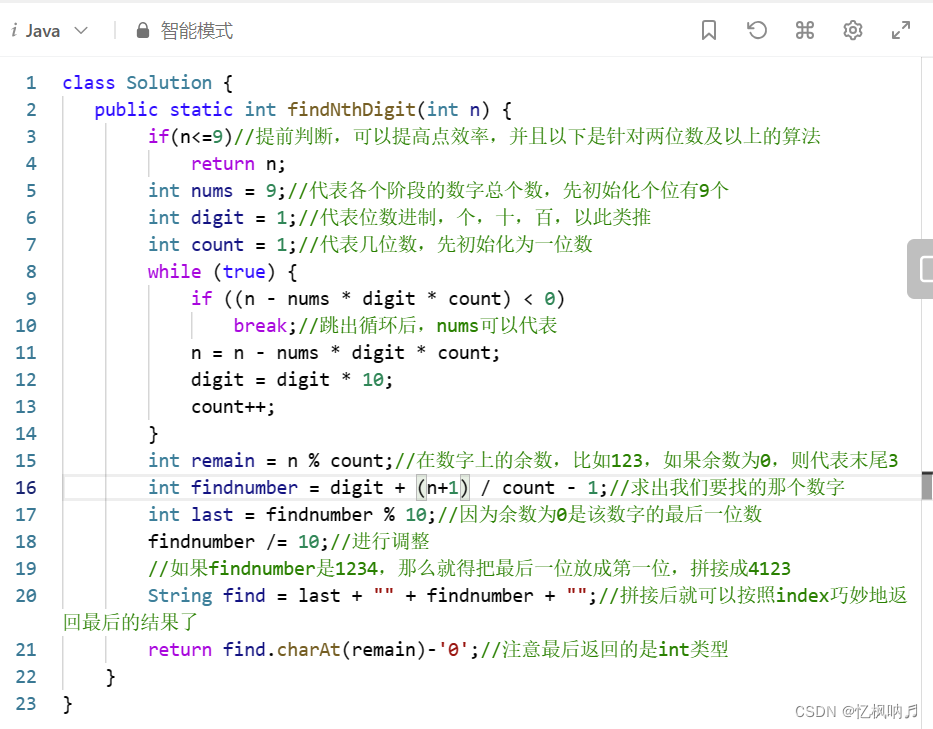Click the right-edge scrollbar thumb
This screenshot has width=933, height=729.
(x=922, y=270)
